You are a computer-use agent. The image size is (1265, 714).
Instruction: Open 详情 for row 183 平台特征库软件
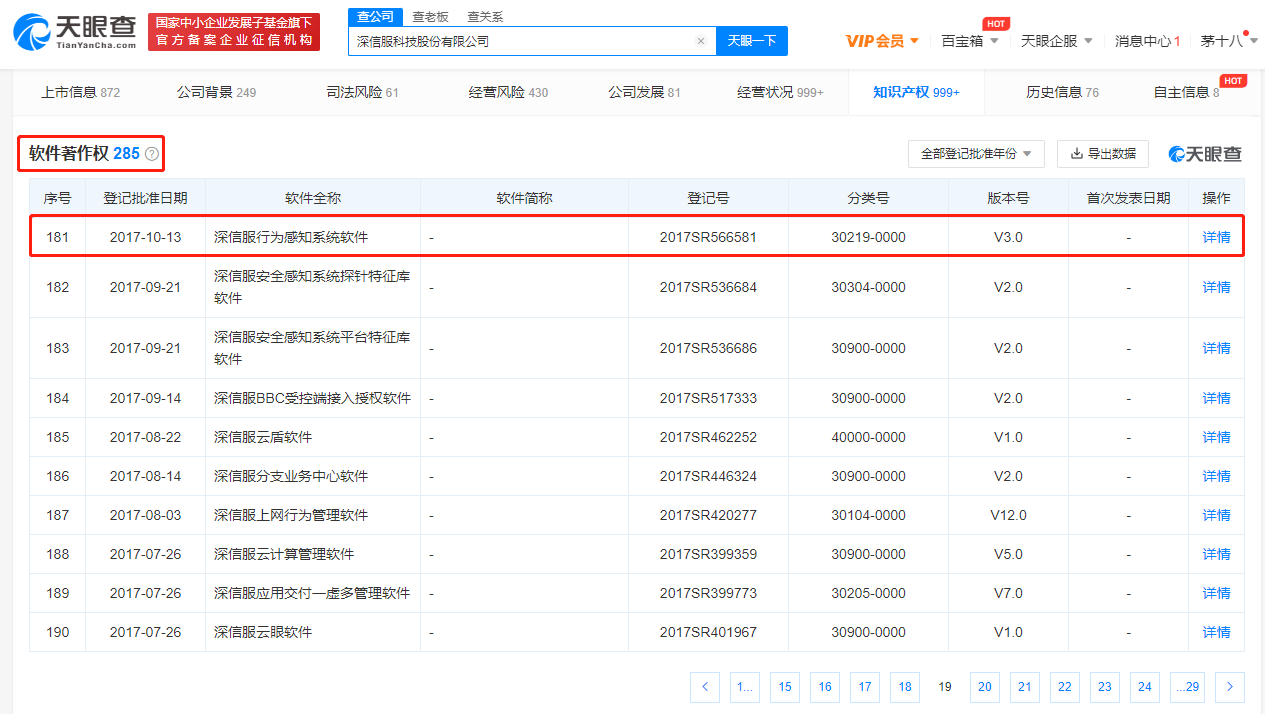(1216, 348)
